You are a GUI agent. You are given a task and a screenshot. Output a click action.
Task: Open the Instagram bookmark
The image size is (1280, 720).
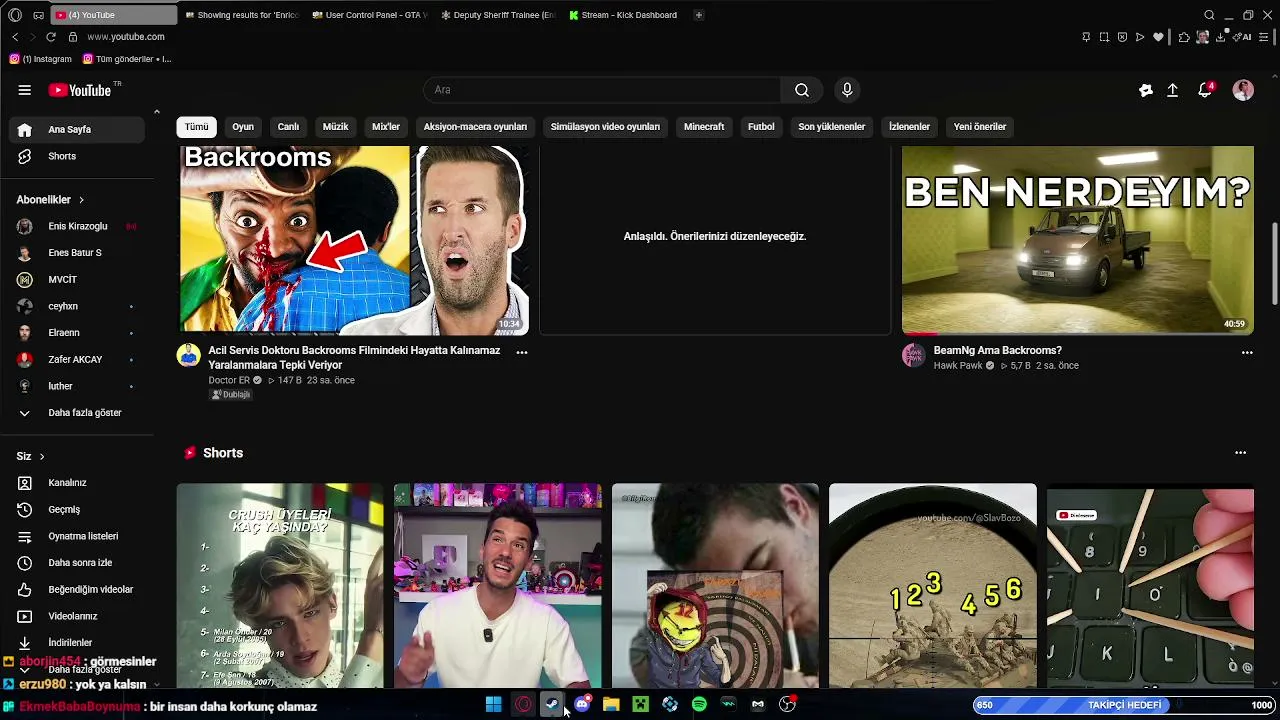coord(41,59)
